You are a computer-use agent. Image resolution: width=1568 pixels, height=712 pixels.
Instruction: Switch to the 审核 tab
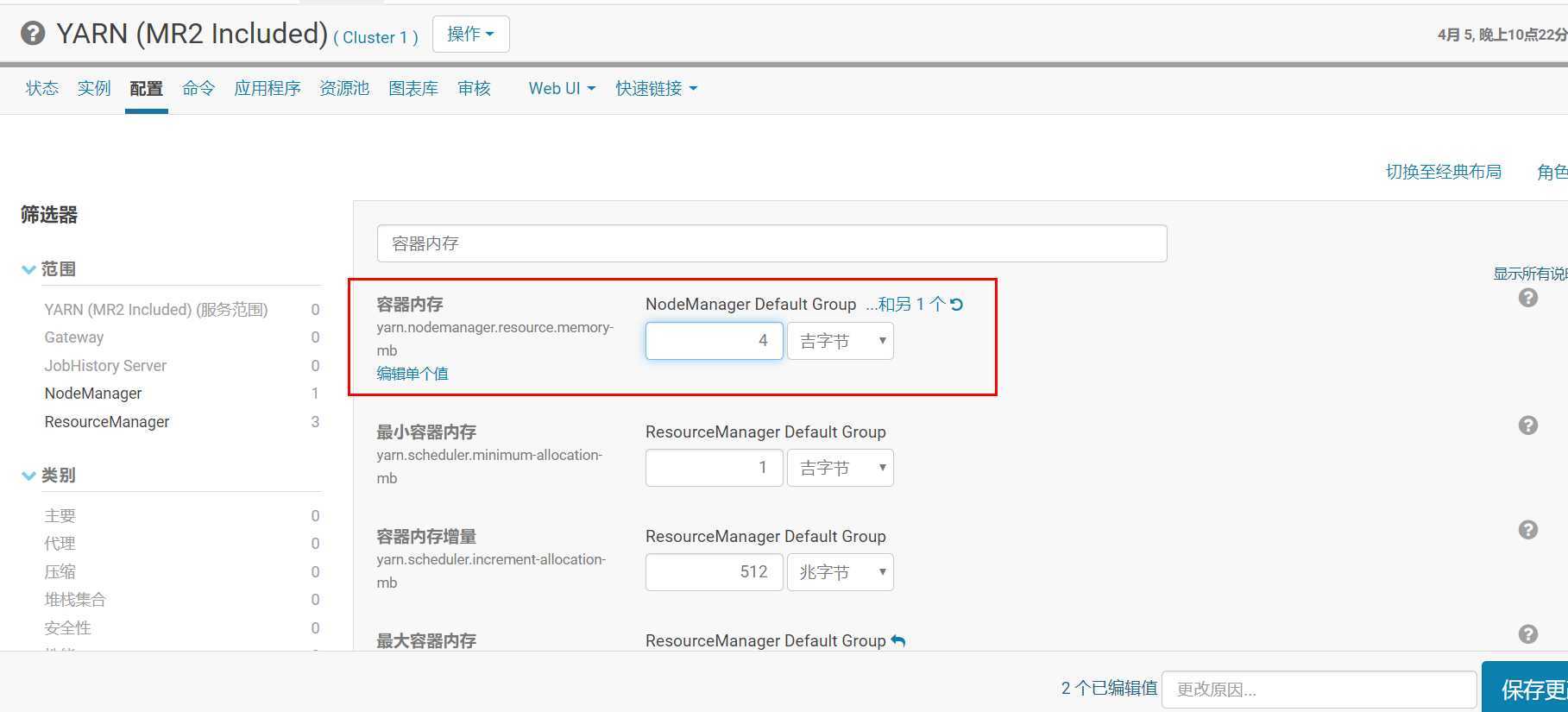(474, 88)
